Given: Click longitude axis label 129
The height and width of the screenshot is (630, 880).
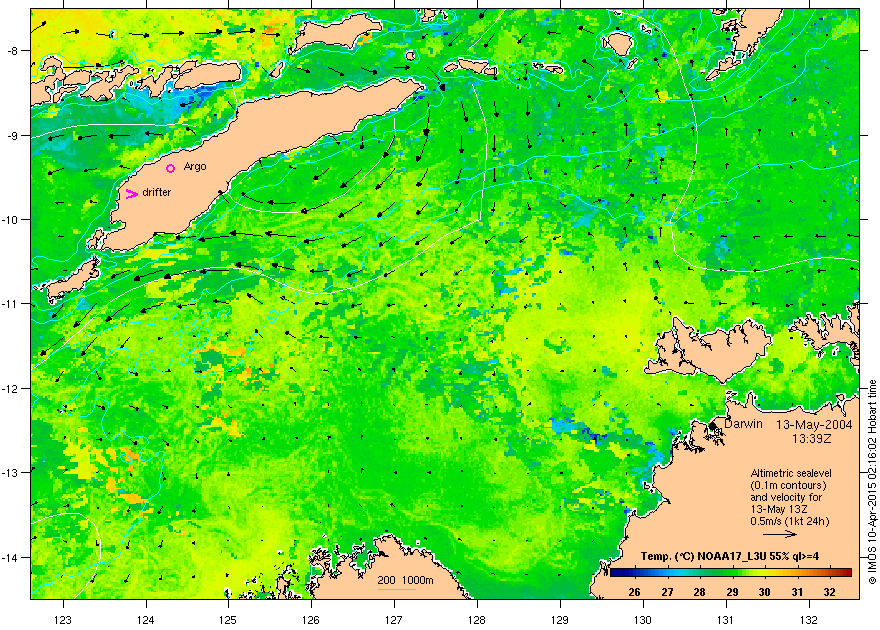Looking at the screenshot, I should click(560, 620).
